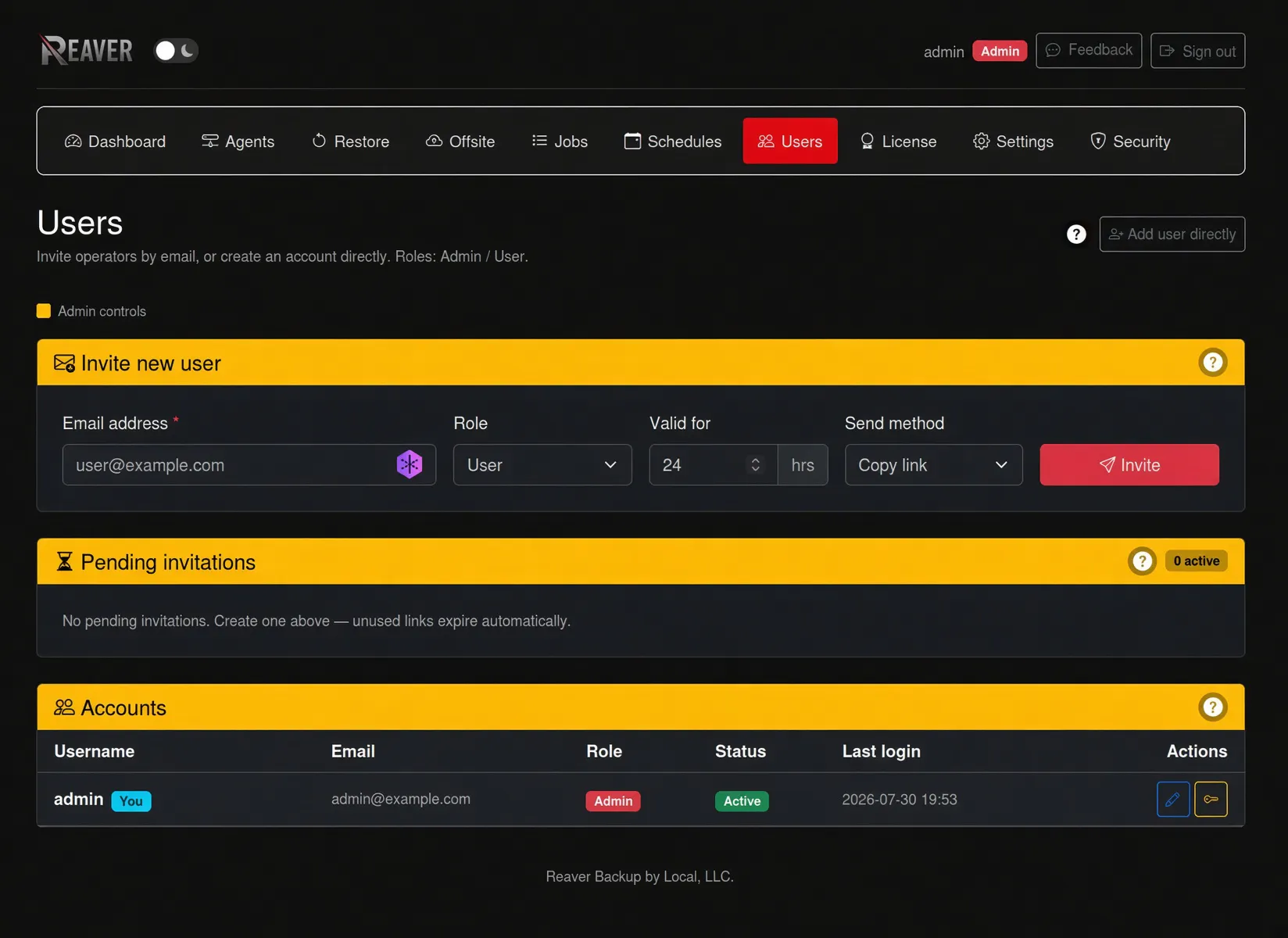Image resolution: width=1288 pixels, height=938 pixels.
Task: Open the Schedules tab
Action: coord(673,141)
